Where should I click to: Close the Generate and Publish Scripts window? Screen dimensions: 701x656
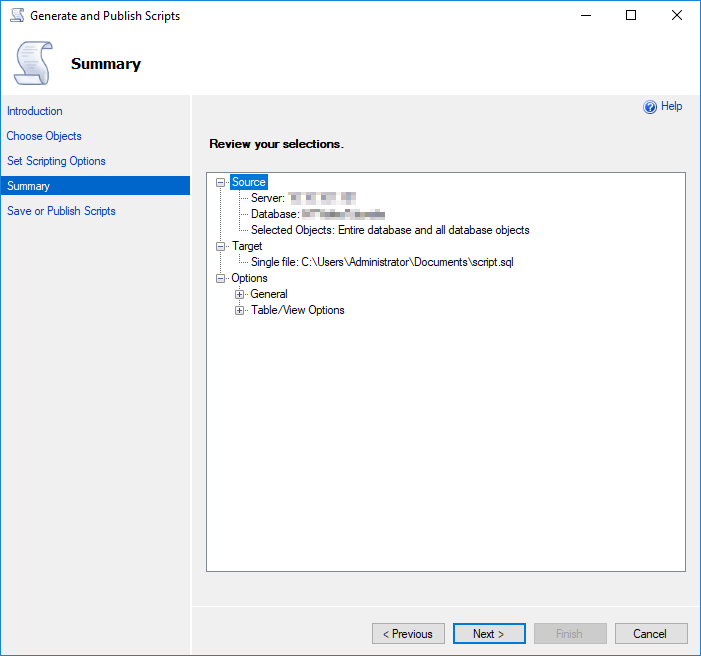(x=676, y=15)
